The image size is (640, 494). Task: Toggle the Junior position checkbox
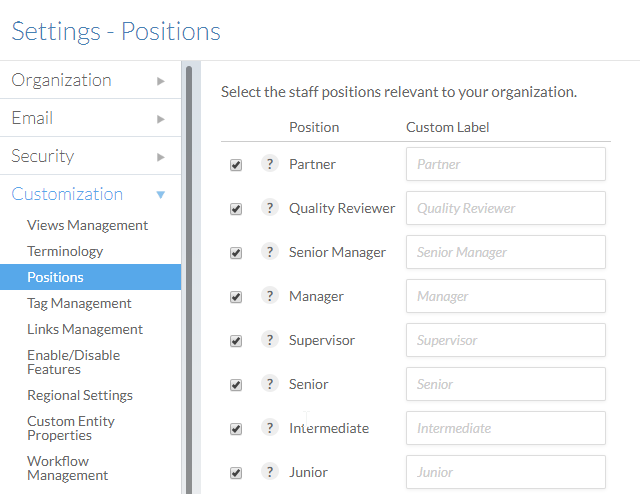pos(236,473)
